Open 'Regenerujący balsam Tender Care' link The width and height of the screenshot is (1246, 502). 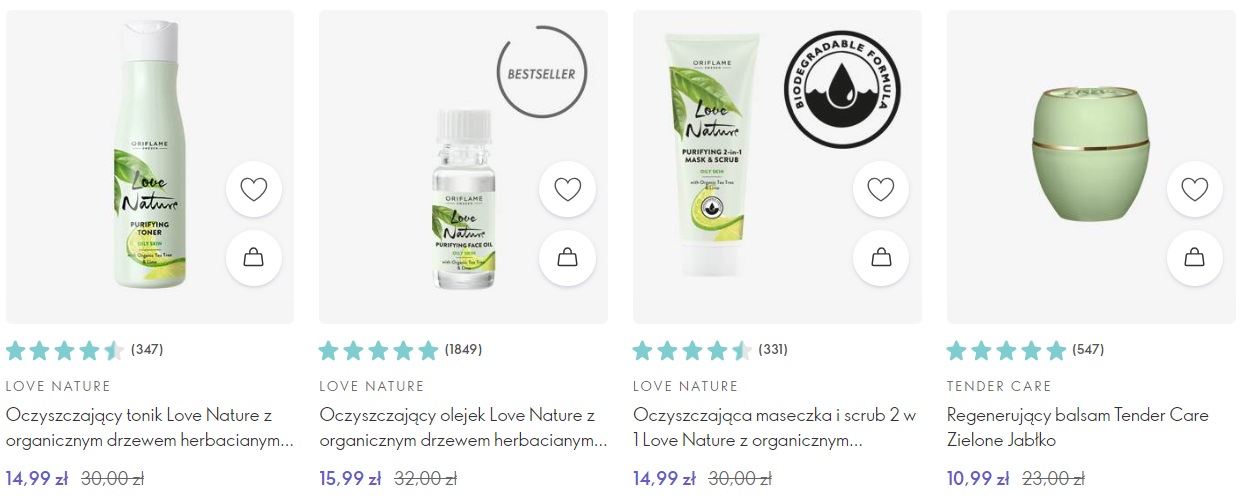(1078, 427)
